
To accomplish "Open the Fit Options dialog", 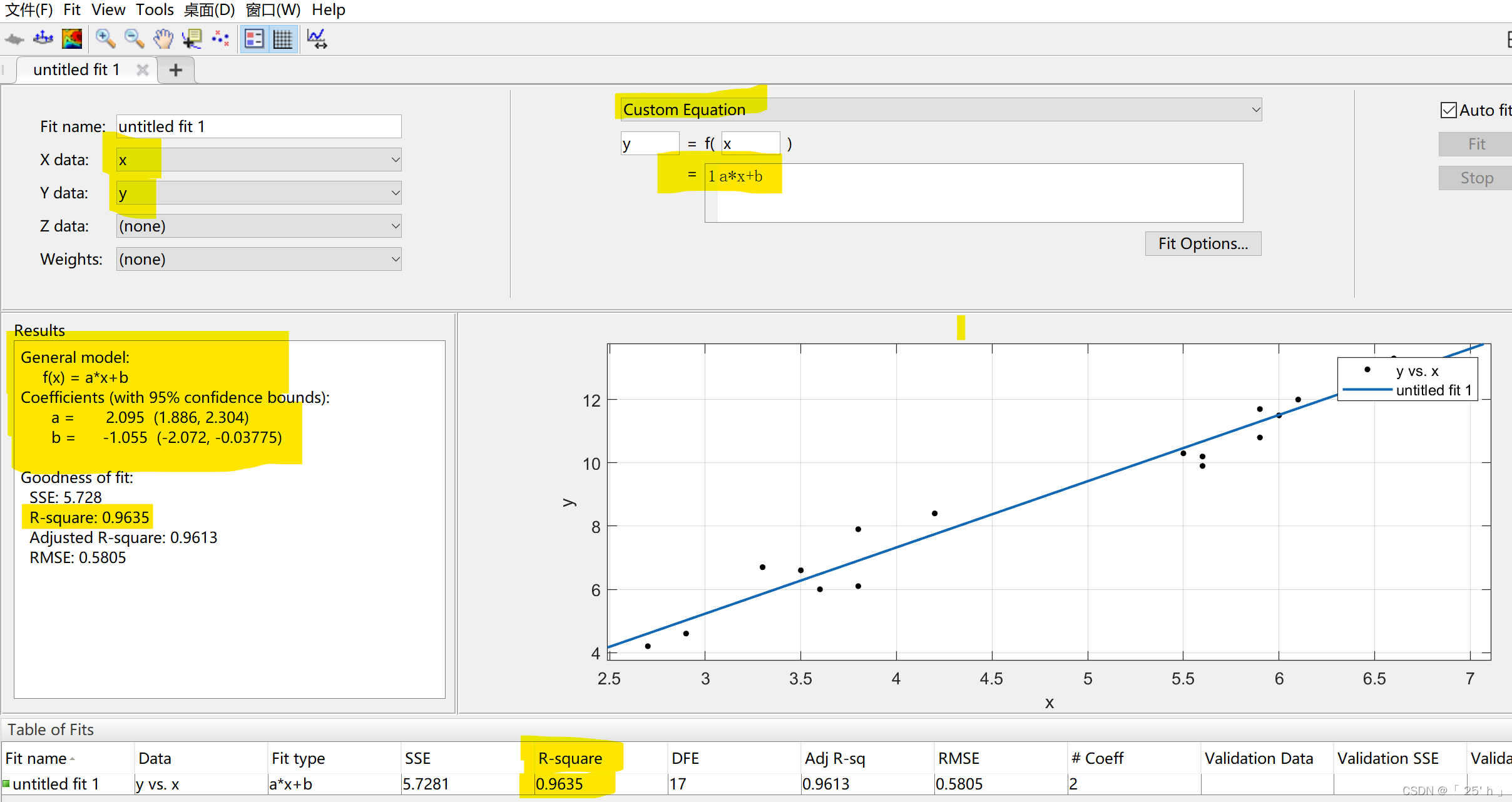I will (x=1203, y=243).
